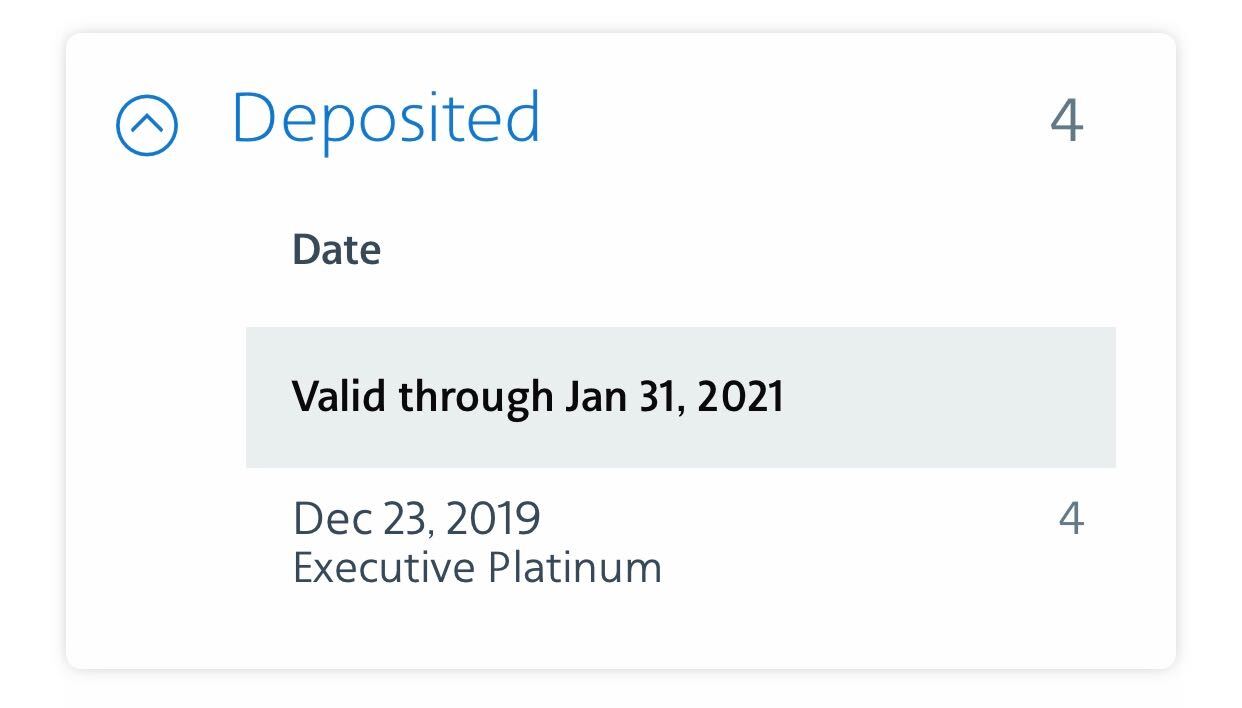
Task: Click the year 2021 in the validity banner
Action: coord(741,397)
